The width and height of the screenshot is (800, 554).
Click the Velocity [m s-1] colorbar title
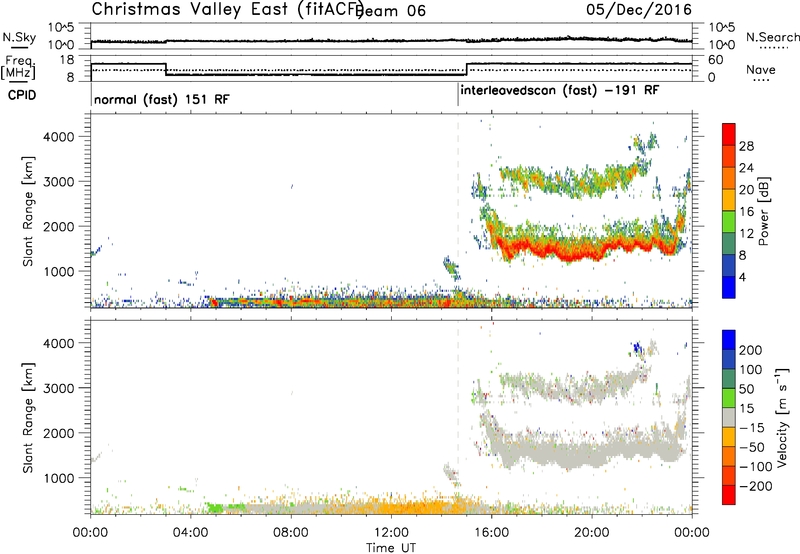click(782, 417)
